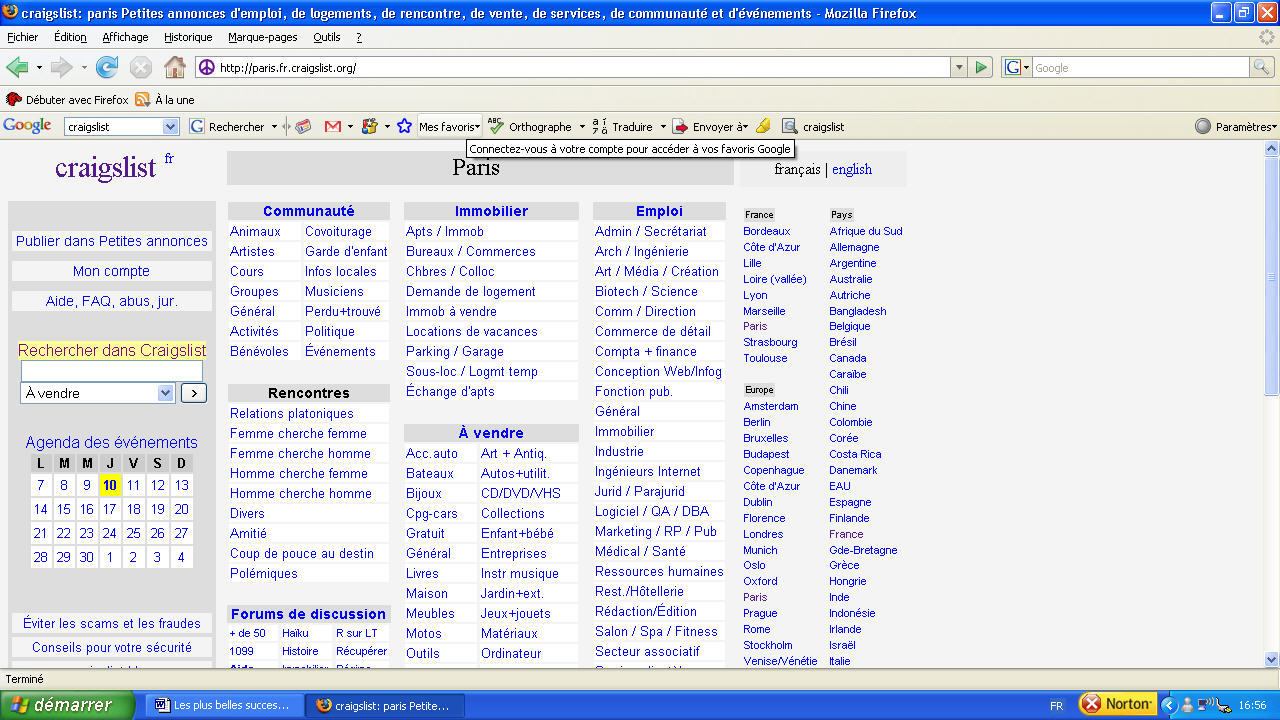Expand the Traduire dropdown arrow
This screenshot has height=720, width=1280.
(x=662, y=127)
